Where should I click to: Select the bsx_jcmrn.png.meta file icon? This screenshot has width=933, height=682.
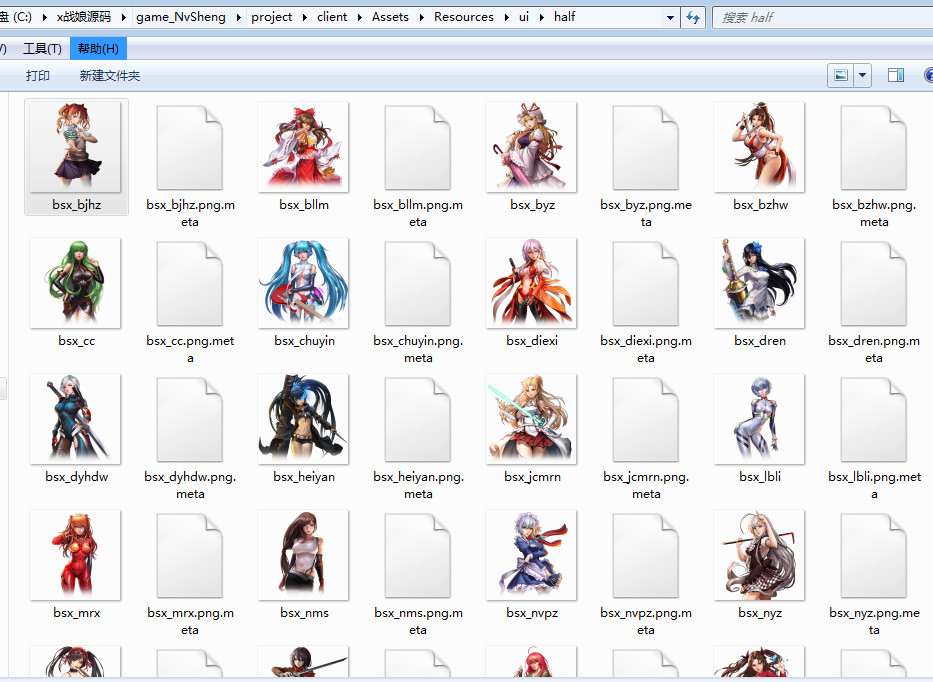646,420
